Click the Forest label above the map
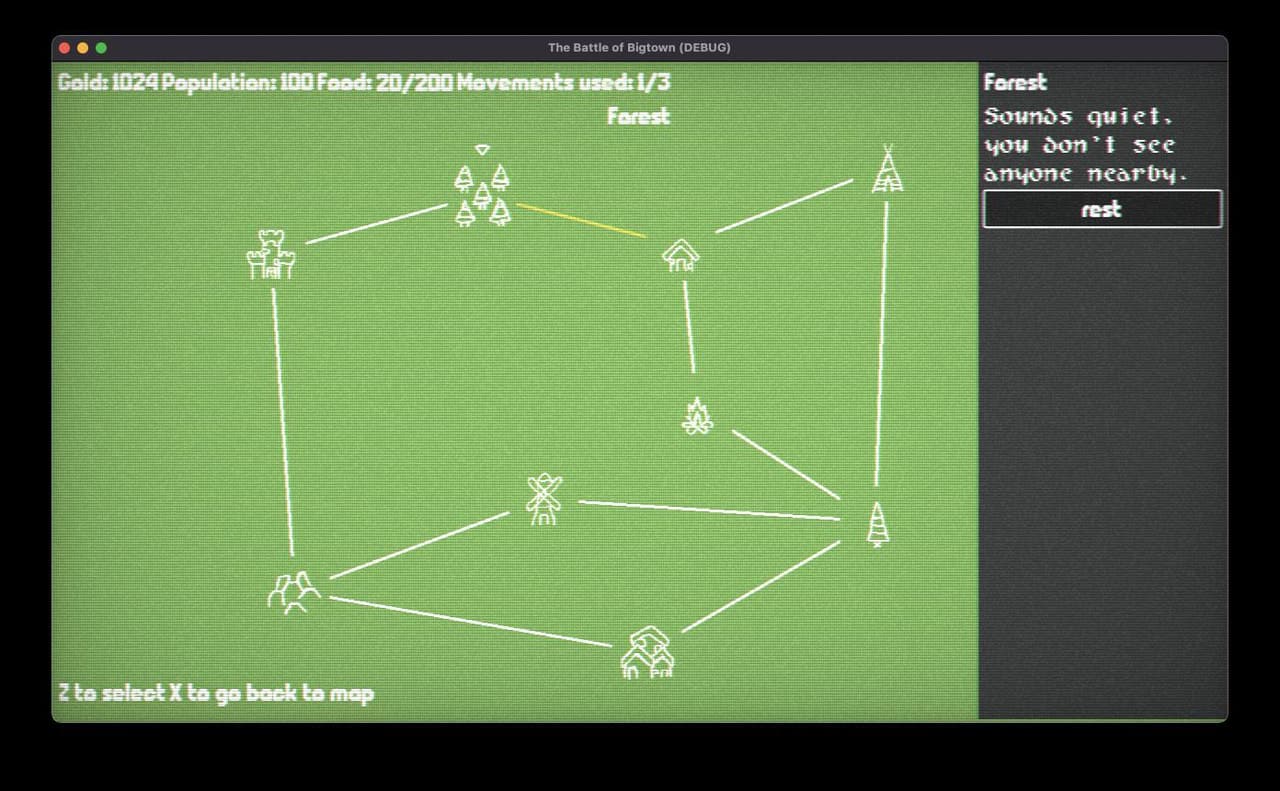The image size is (1280, 791). point(638,116)
